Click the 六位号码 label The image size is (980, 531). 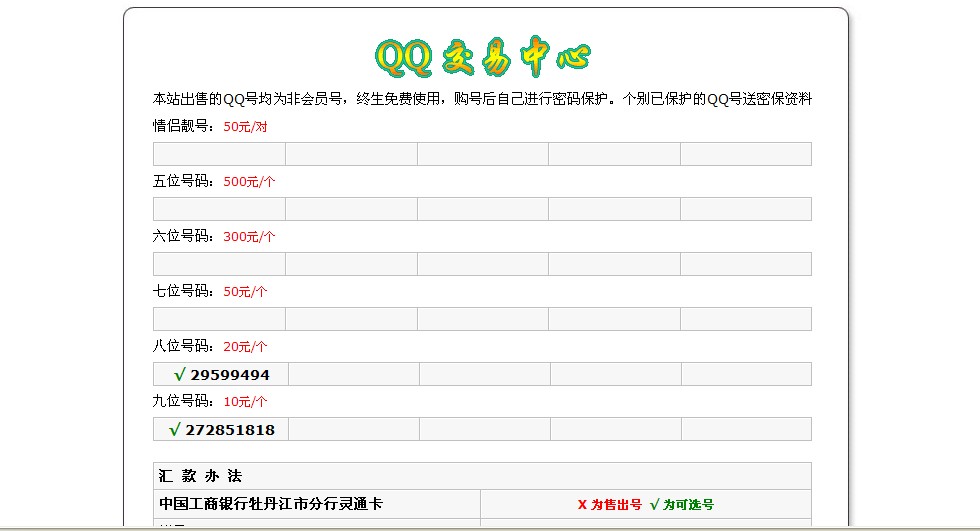click(184, 236)
